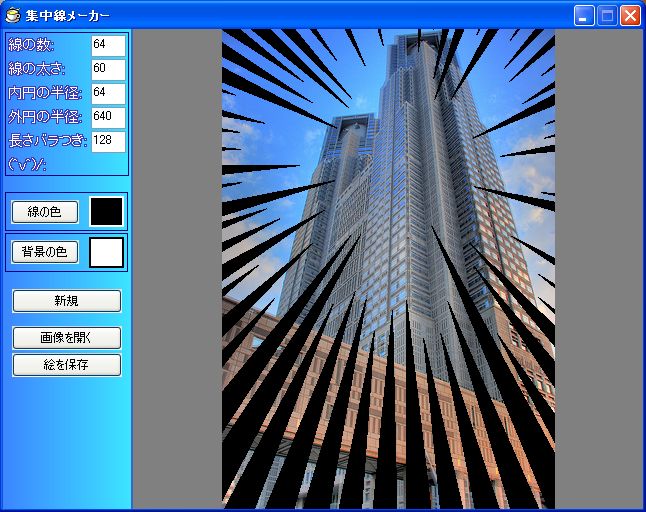Click the white background color swatch
Viewport: 646px width, 512px height.
coord(106,252)
